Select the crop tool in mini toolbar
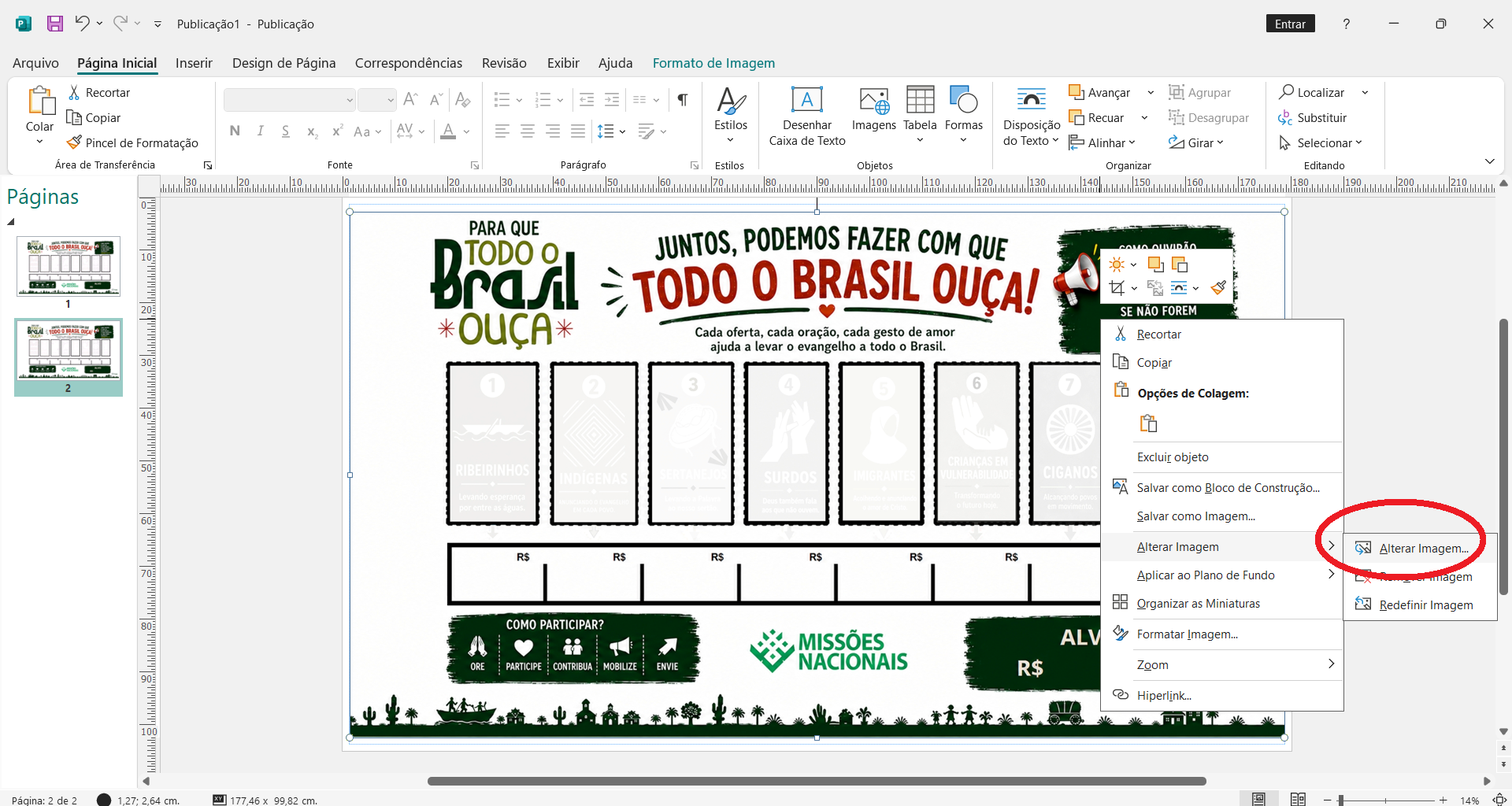This screenshot has height=806, width=1512. coord(1117,288)
